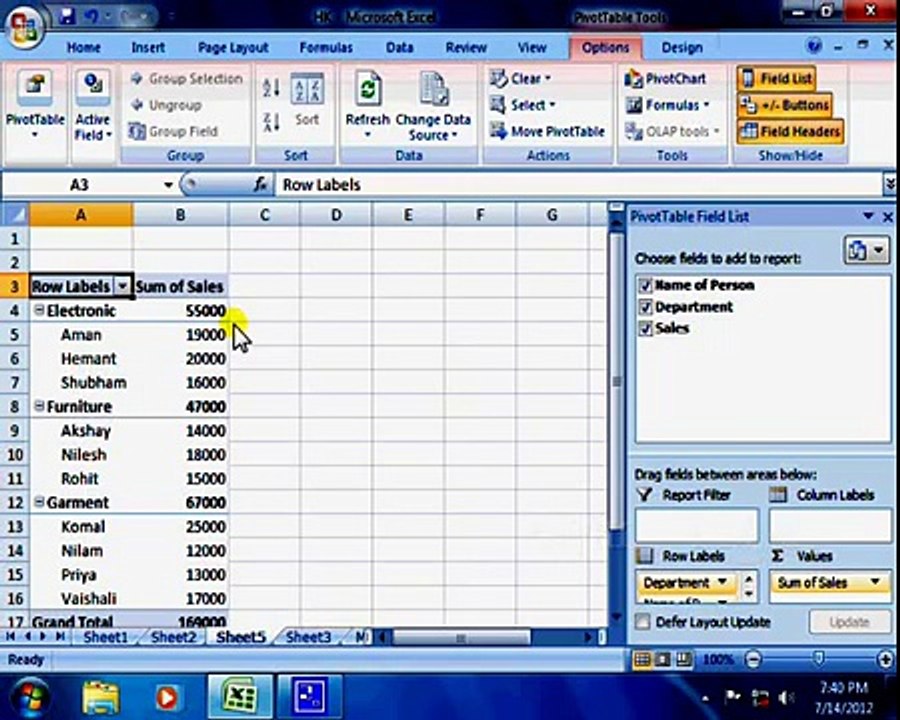The image size is (900, 720).
Task: Open Windows Start menu
Action: click(x=30, y=697)
